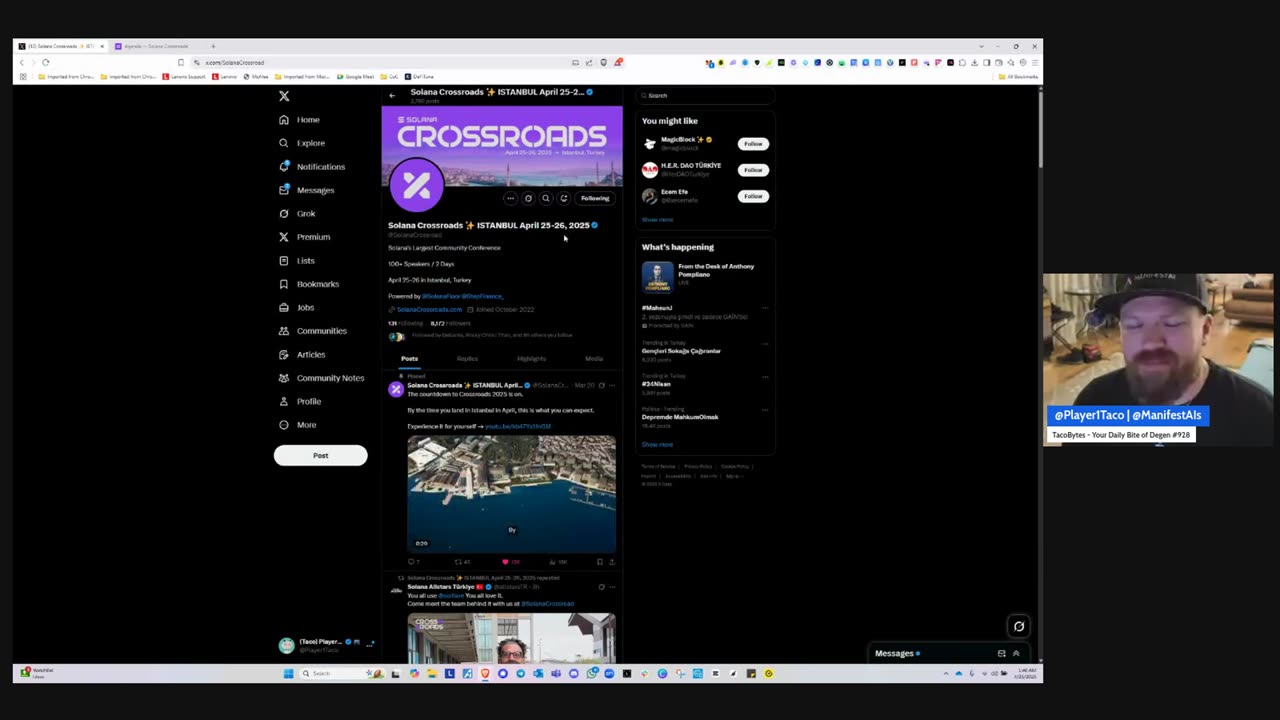Click the @SolanaCrossroad mention in Allstars post
The width and height of the screenshot is (1280, 720).
tap(548, 604)
